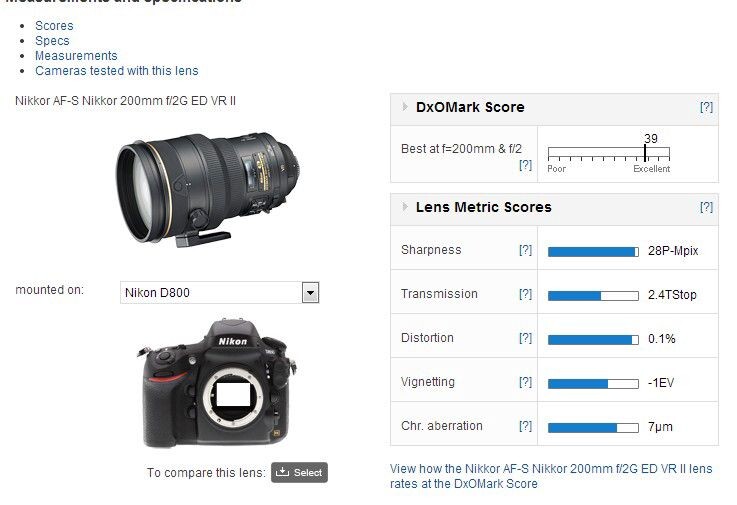Screen dimensions: 737x505
Task: Open the mounted-on camera dropdown arrow
Action: 310,292
